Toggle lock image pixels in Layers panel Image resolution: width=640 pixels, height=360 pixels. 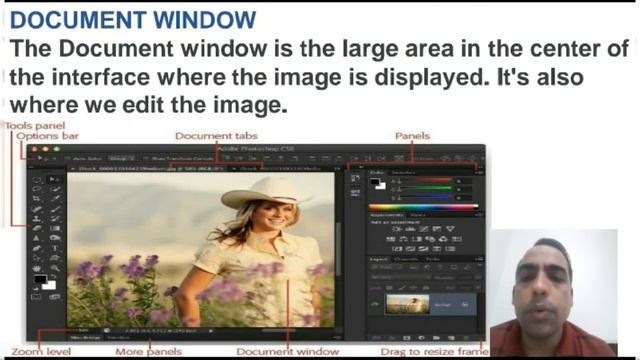point(402,288)
